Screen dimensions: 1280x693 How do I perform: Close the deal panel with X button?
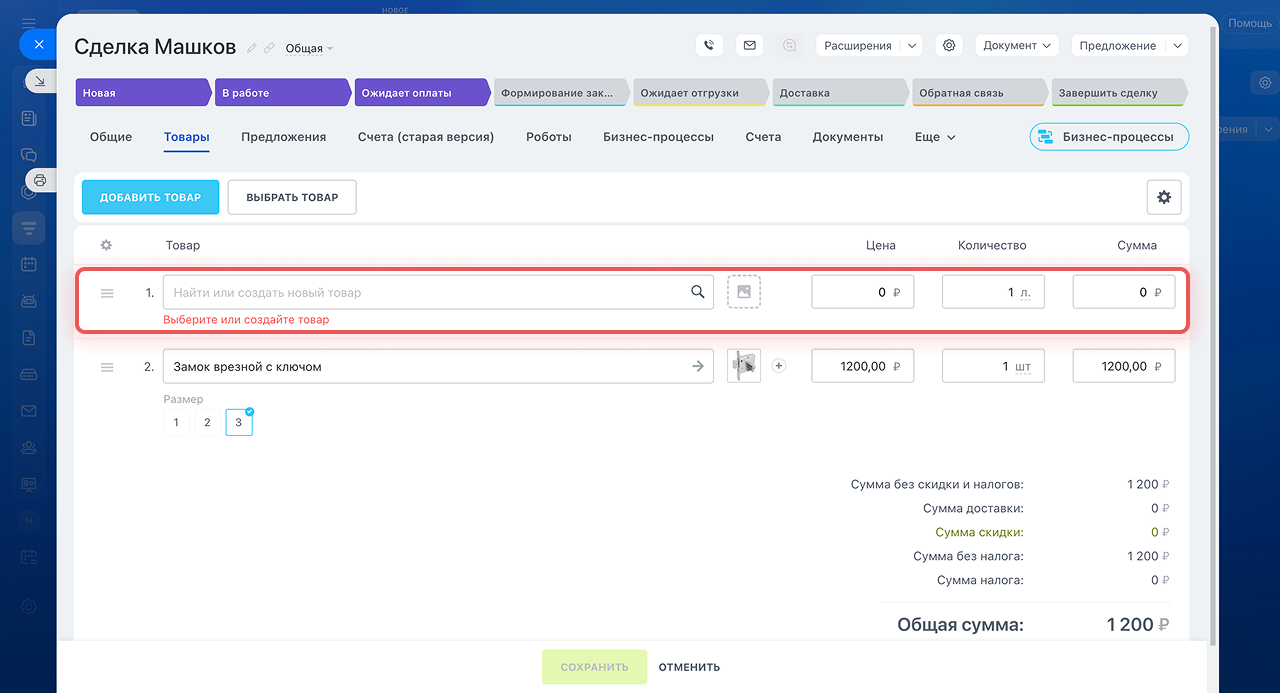(x=38, y=45)
